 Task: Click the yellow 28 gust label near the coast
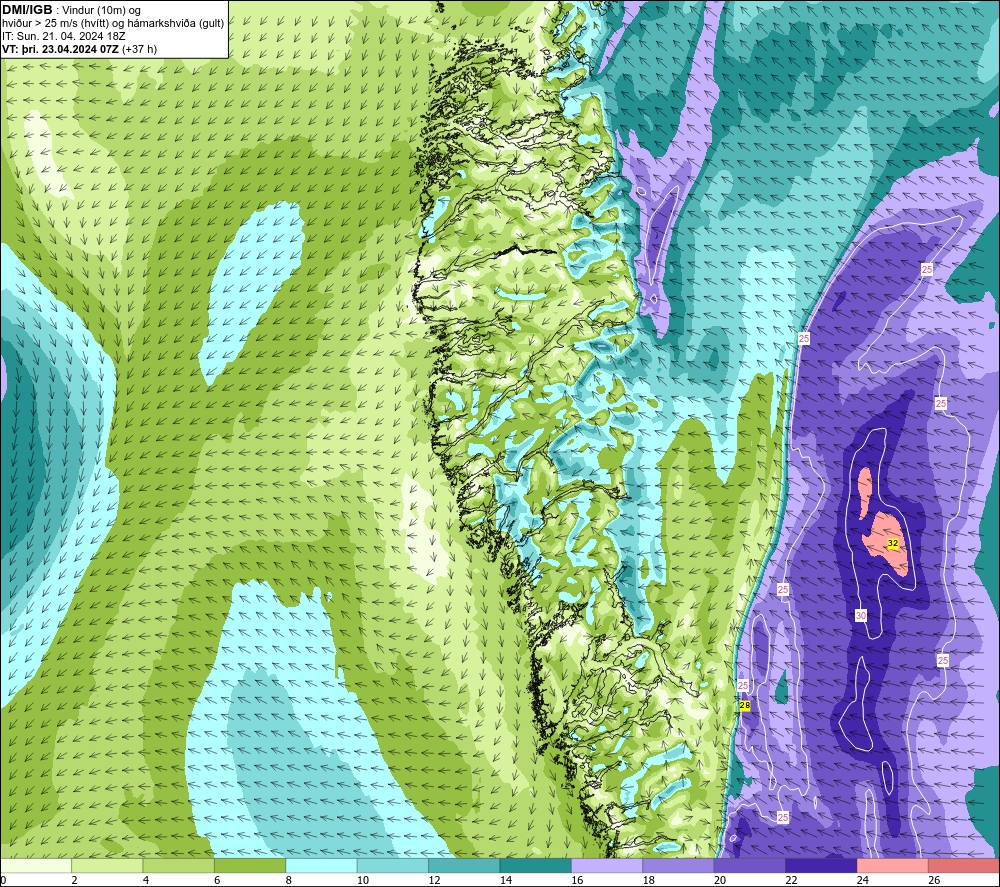click(x=745, y=705)
